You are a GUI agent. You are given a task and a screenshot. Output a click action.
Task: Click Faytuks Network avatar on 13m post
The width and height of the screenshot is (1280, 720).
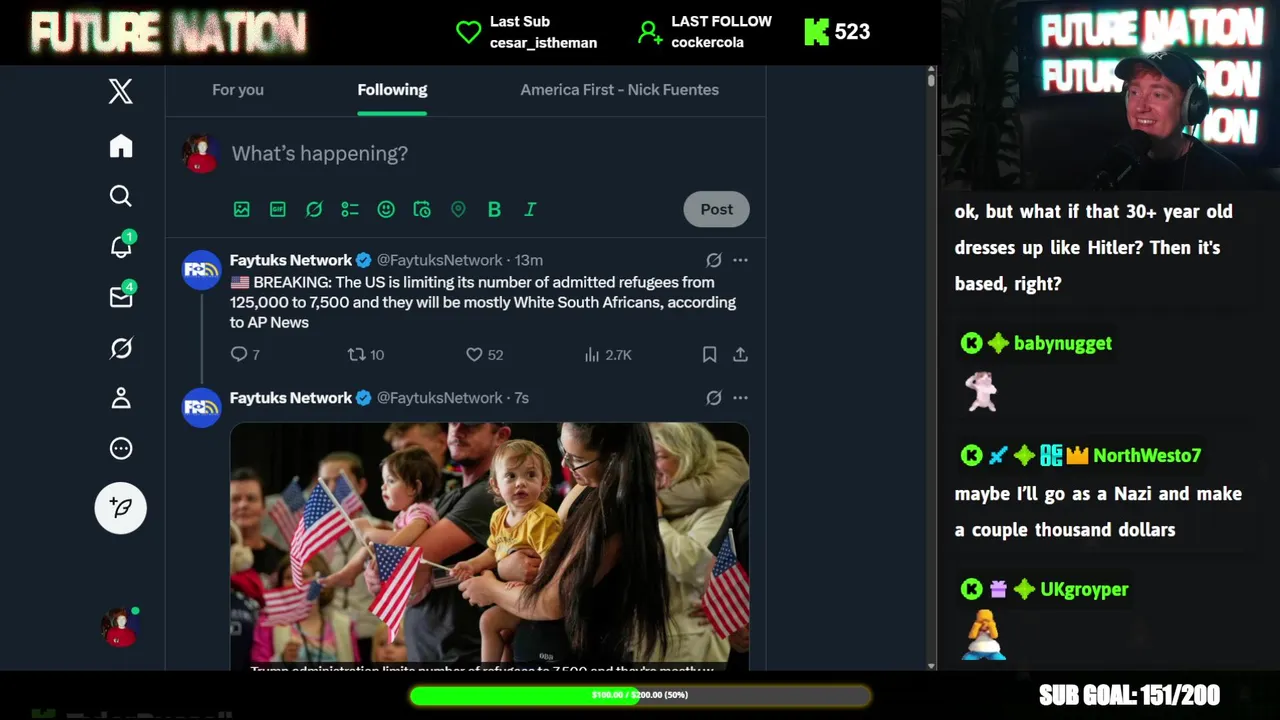coord(201,270)
